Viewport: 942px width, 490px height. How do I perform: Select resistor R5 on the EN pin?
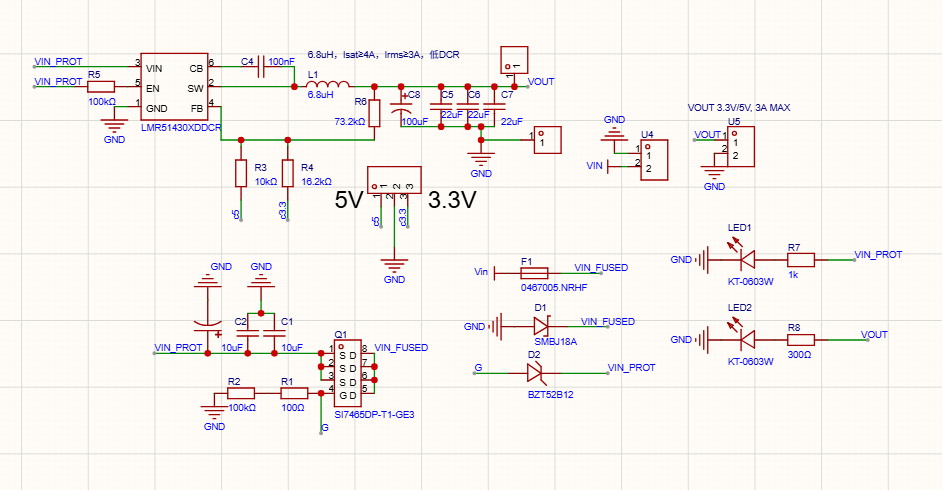pos(101,87)
